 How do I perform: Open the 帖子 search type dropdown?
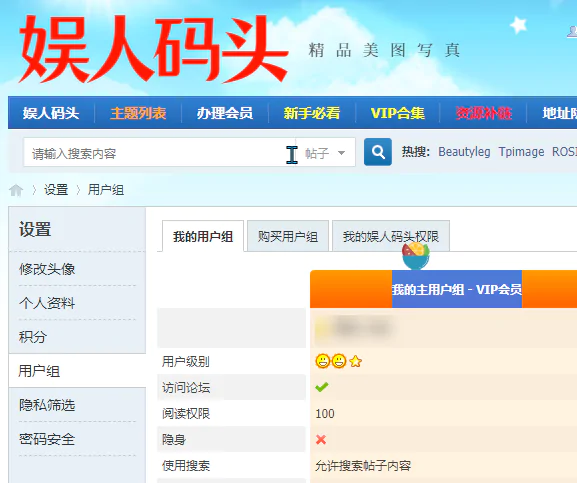[325, 153]
